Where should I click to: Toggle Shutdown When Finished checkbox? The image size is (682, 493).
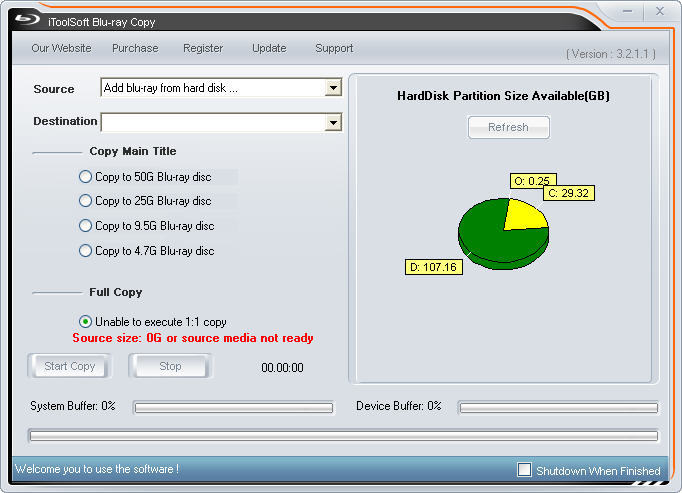click(524, 470)
